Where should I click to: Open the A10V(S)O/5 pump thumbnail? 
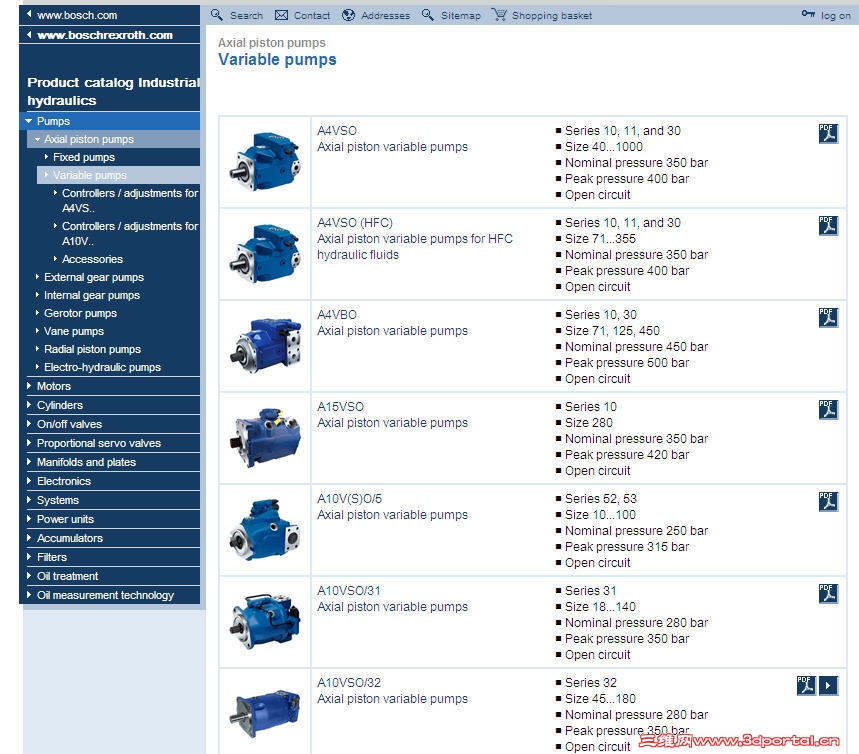(x=265, y=530)
